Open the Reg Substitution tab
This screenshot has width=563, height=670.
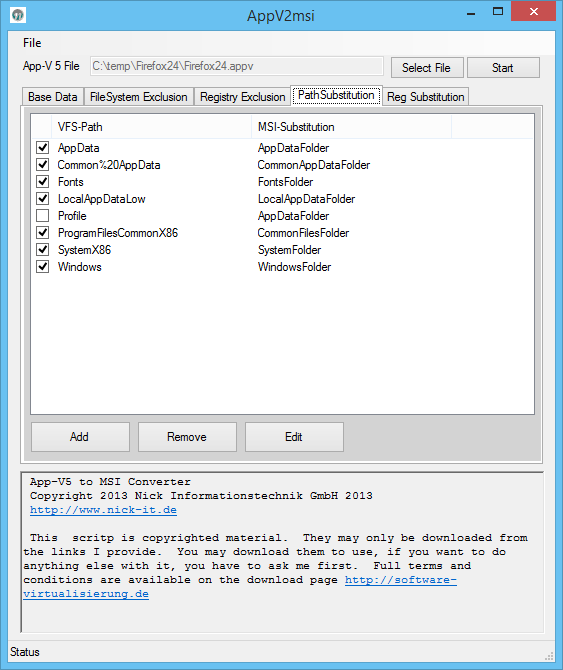[x=425, y=97]
